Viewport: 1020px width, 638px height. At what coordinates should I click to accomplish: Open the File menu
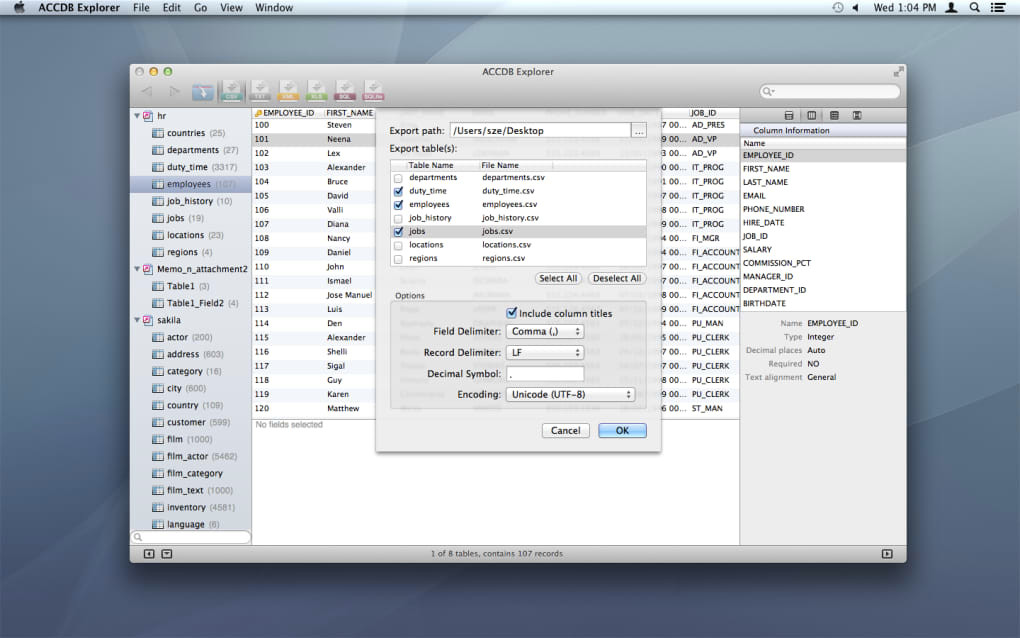click(x=141, y=8)
